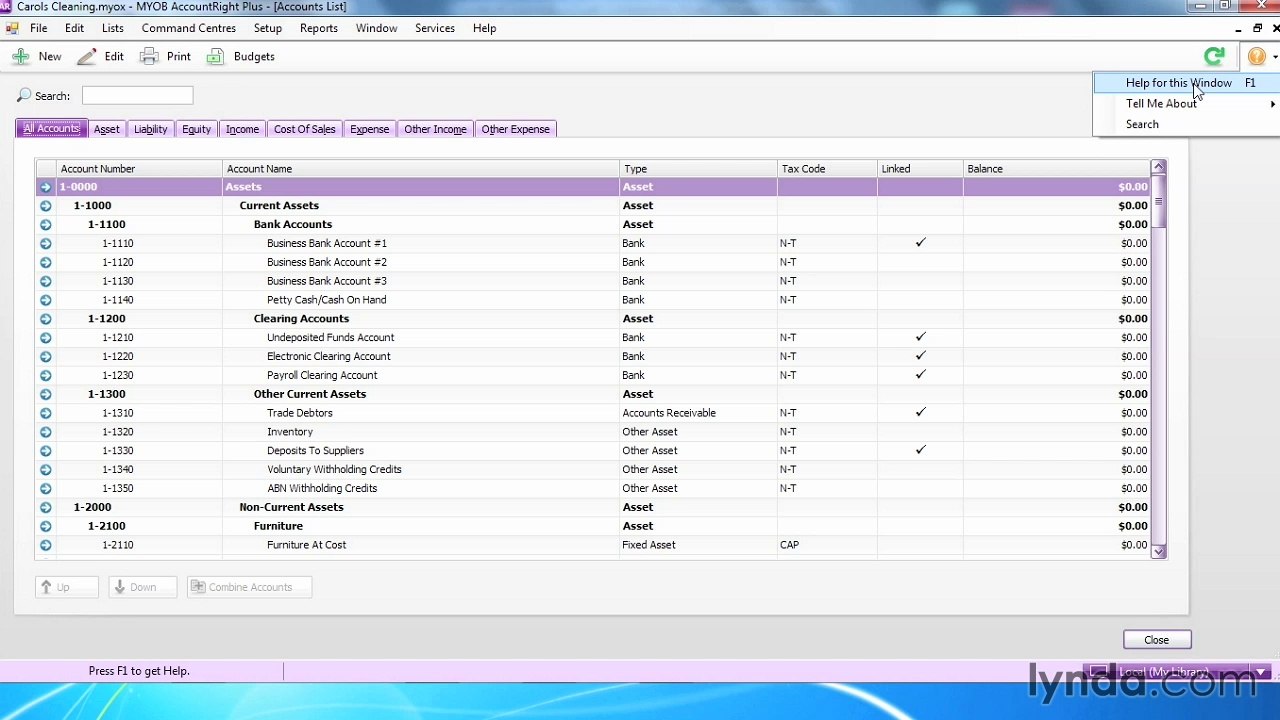The image size is (1280, 720).
Task: Open the Lists menu
Action: tap(113, 28)
